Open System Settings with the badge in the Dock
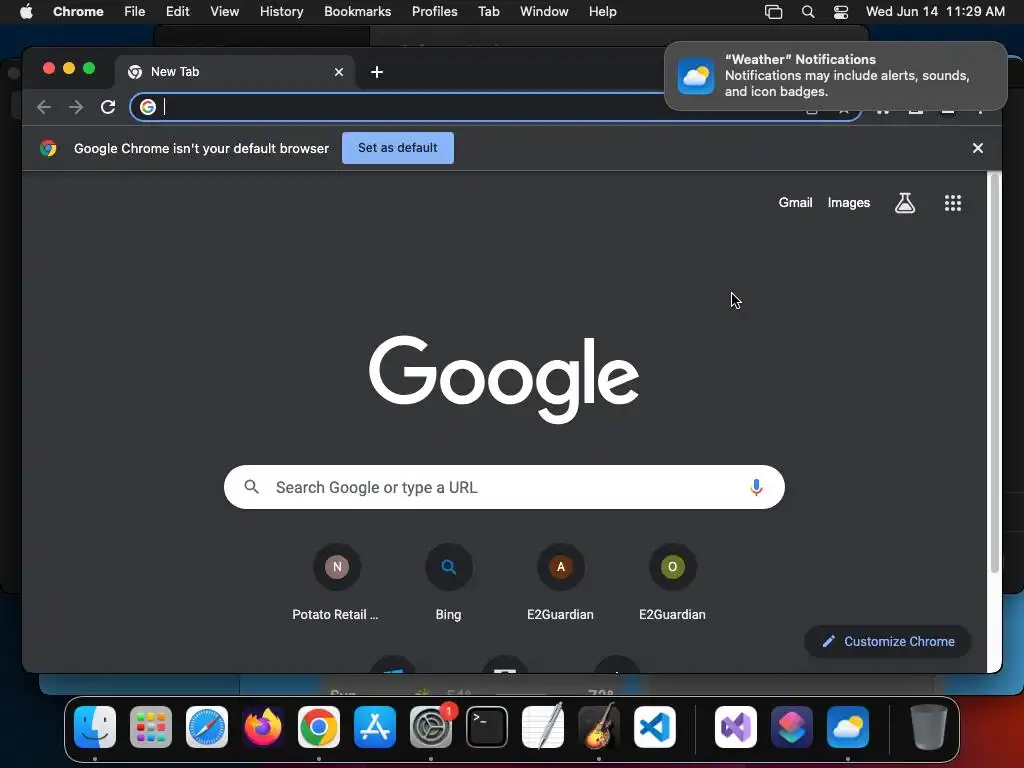The width and height of the screenshot is (1024, 768). [x=431, y=727]
